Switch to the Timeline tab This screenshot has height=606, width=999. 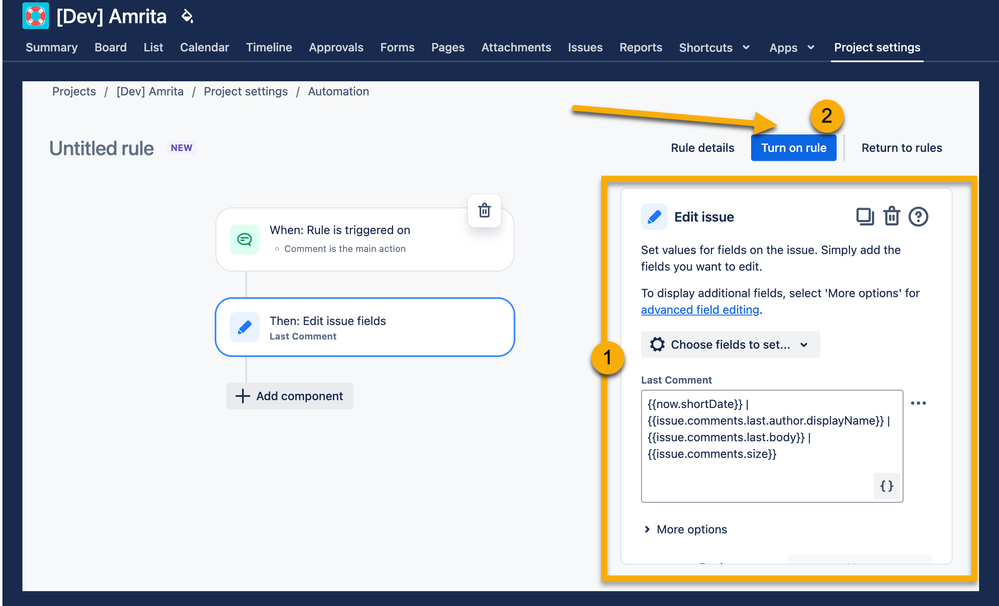[x=269, y=47]
